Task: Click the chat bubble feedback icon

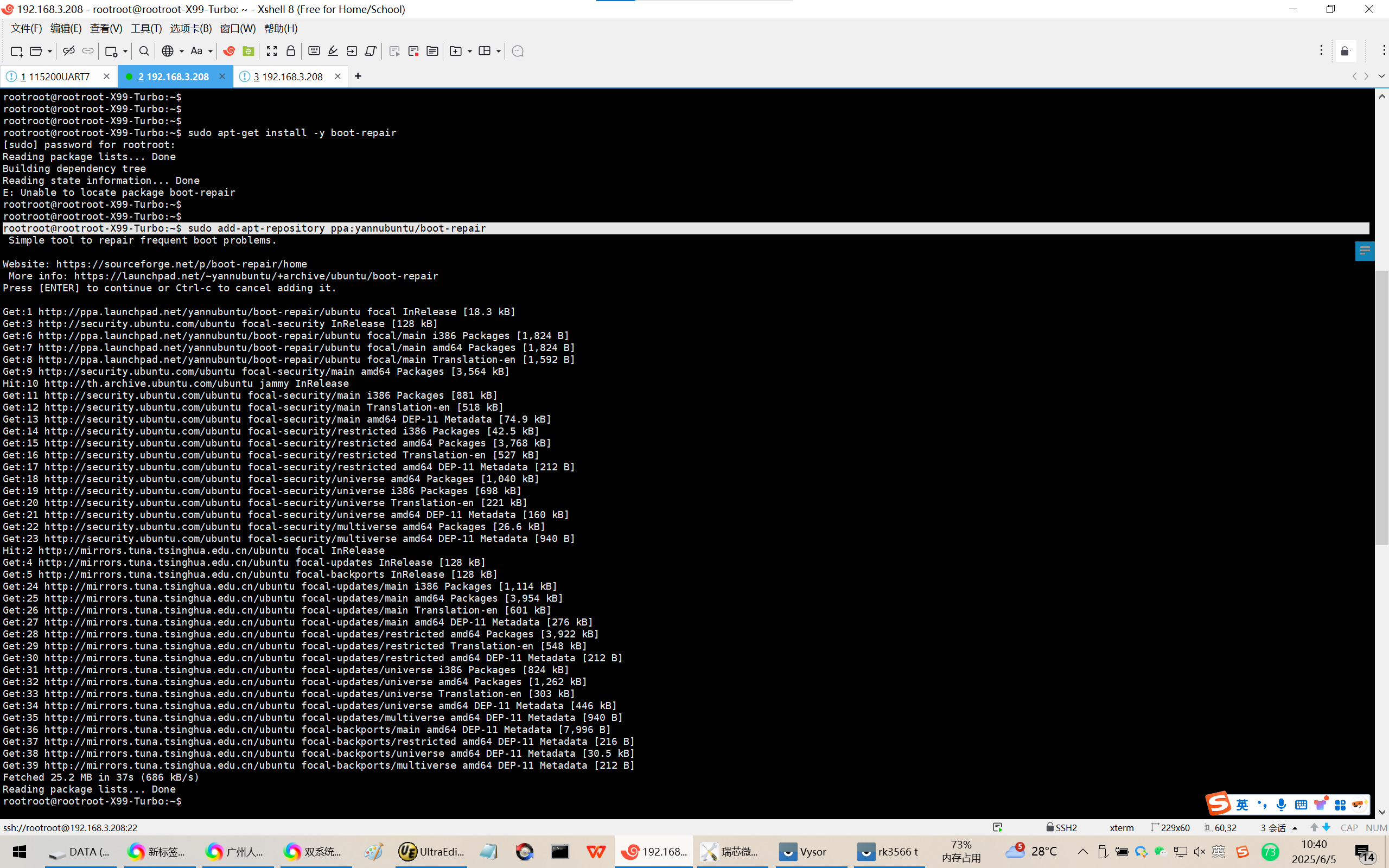Action: 517,51
